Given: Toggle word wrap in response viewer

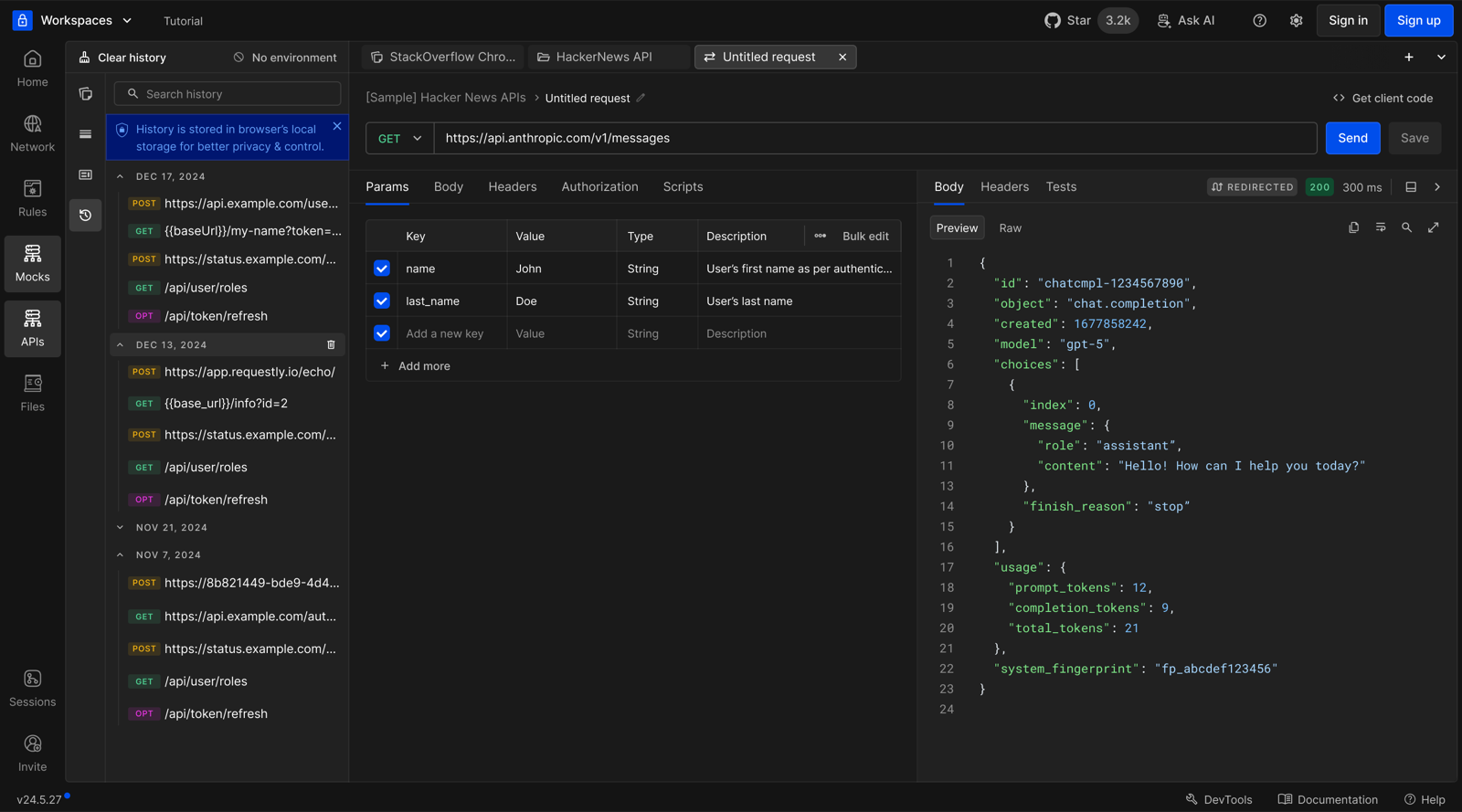Looking at the screenshot, I should point(1381,227).
